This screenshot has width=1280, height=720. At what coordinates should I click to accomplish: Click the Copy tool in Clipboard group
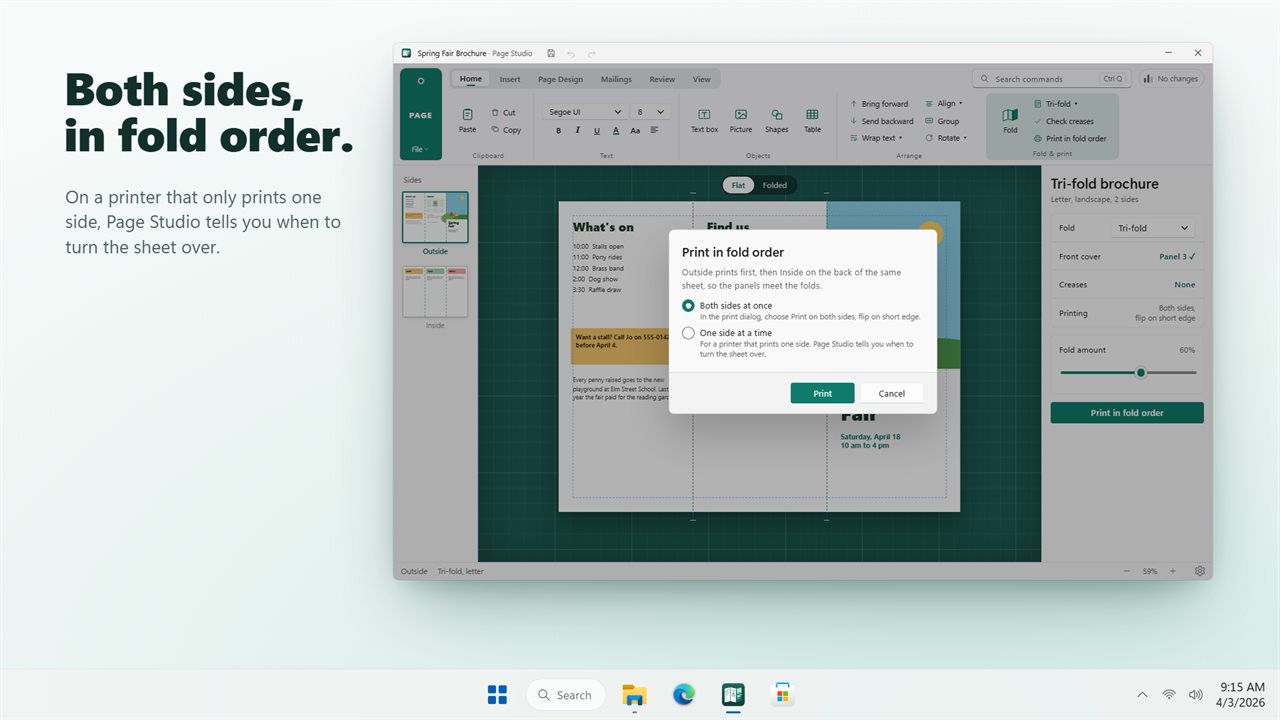(x=505, y=130)
